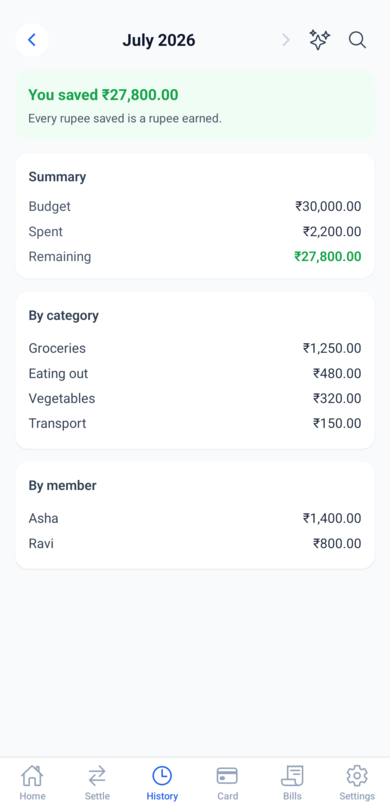Open the sparkle insights icon
The image size is (390, 807).
[x=320, y=40]
